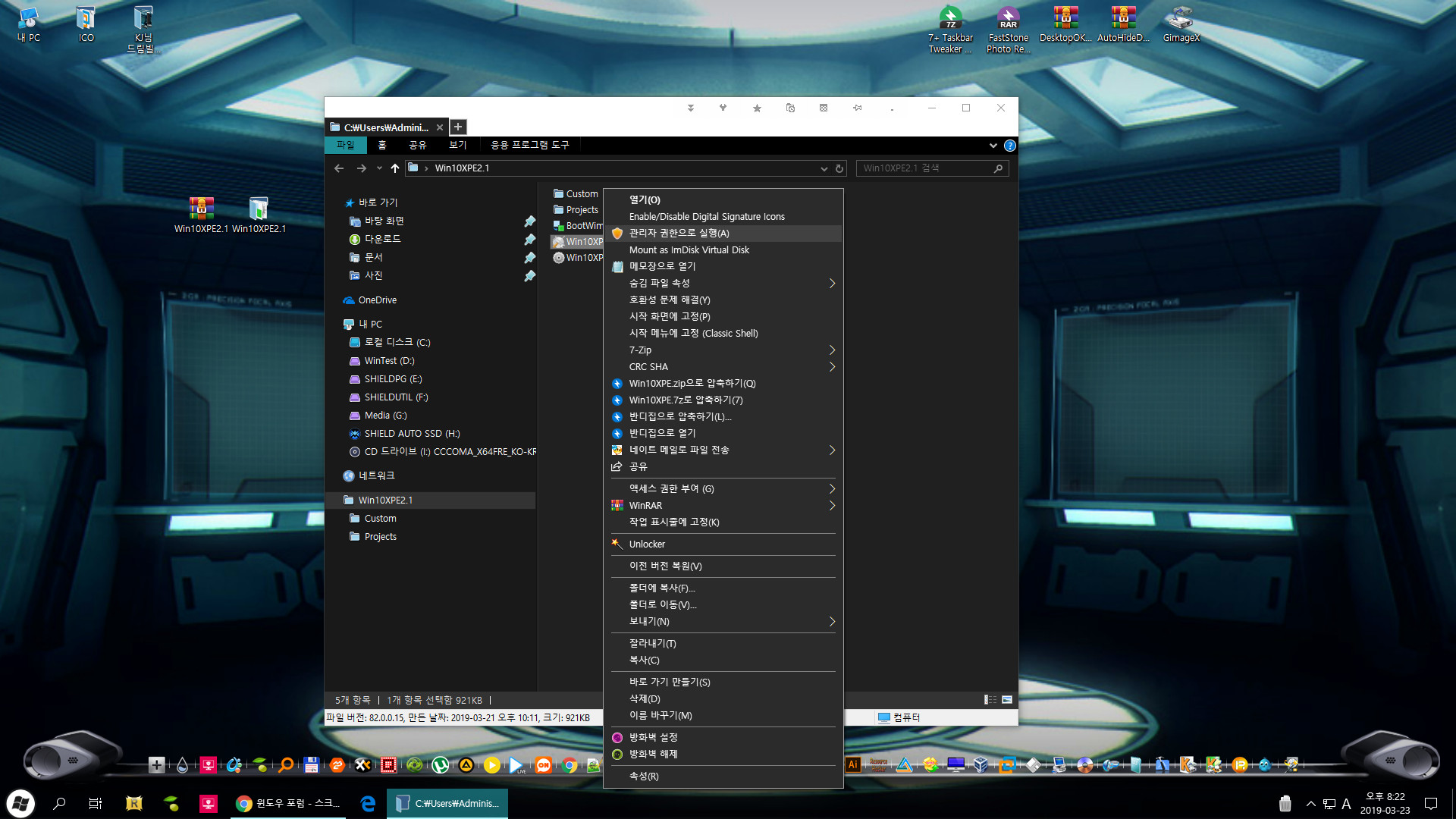Open Adobe Illustrator icon in the dock
This screenshot has height=819, width=1456.
pyautogui.click(x=852, y=764)
